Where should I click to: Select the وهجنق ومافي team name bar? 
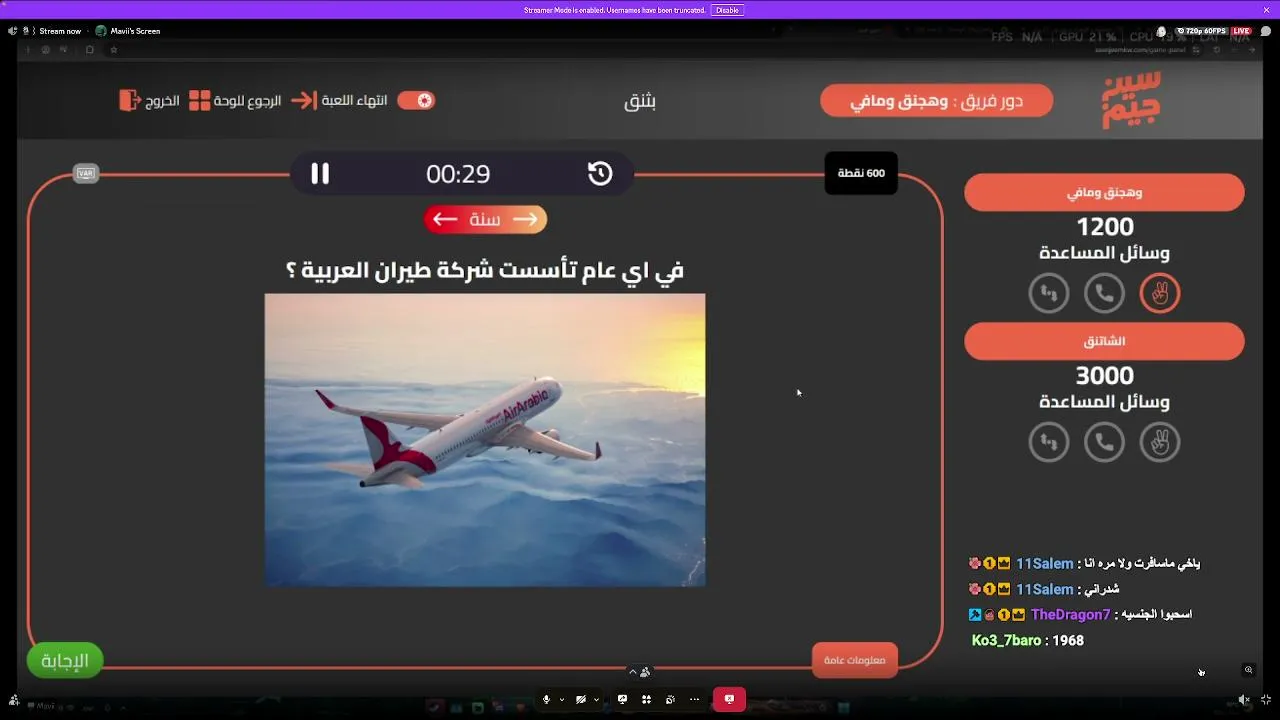point(1104,192)
